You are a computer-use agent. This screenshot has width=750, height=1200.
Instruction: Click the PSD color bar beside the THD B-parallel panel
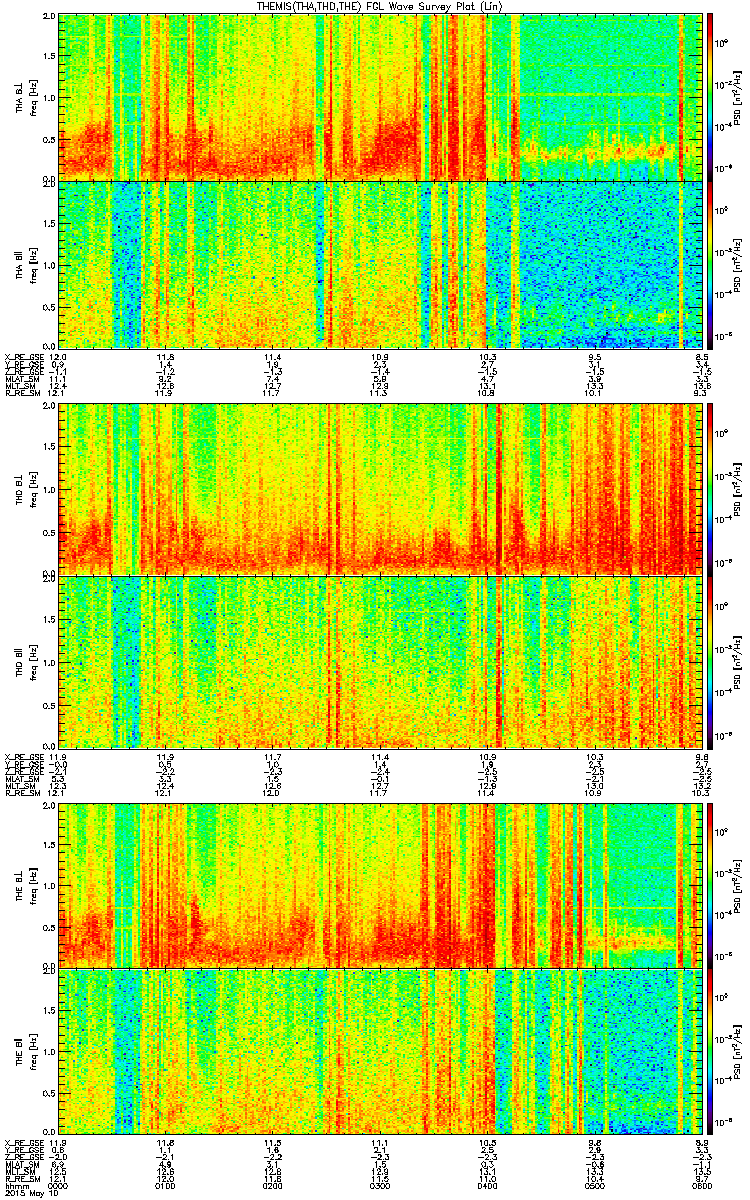[711, 659]
